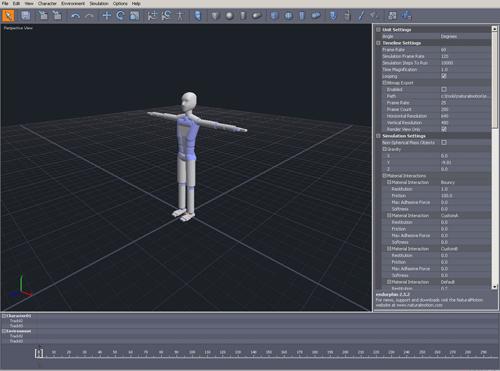Collapse the Simulation Settings section

click(378, 136)
